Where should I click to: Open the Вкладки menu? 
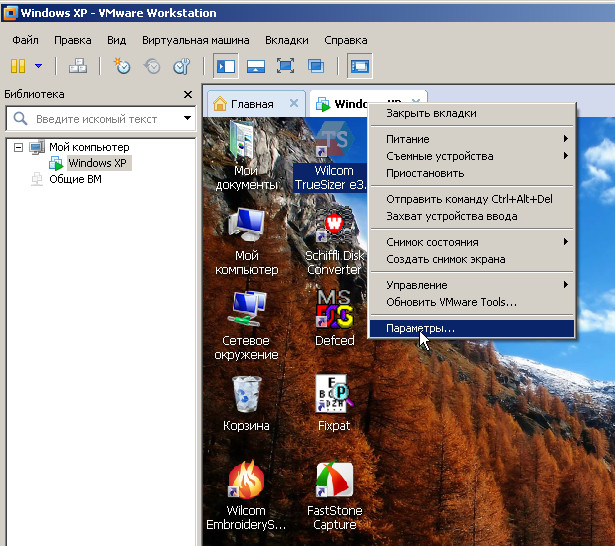coord(287,40)
